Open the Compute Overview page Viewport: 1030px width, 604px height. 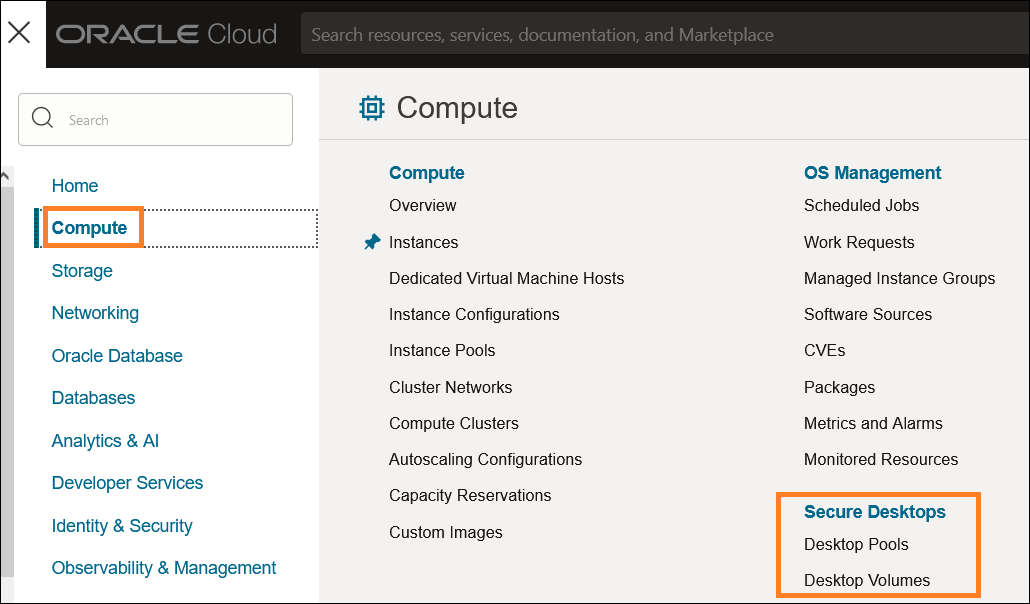pos(422,205)
